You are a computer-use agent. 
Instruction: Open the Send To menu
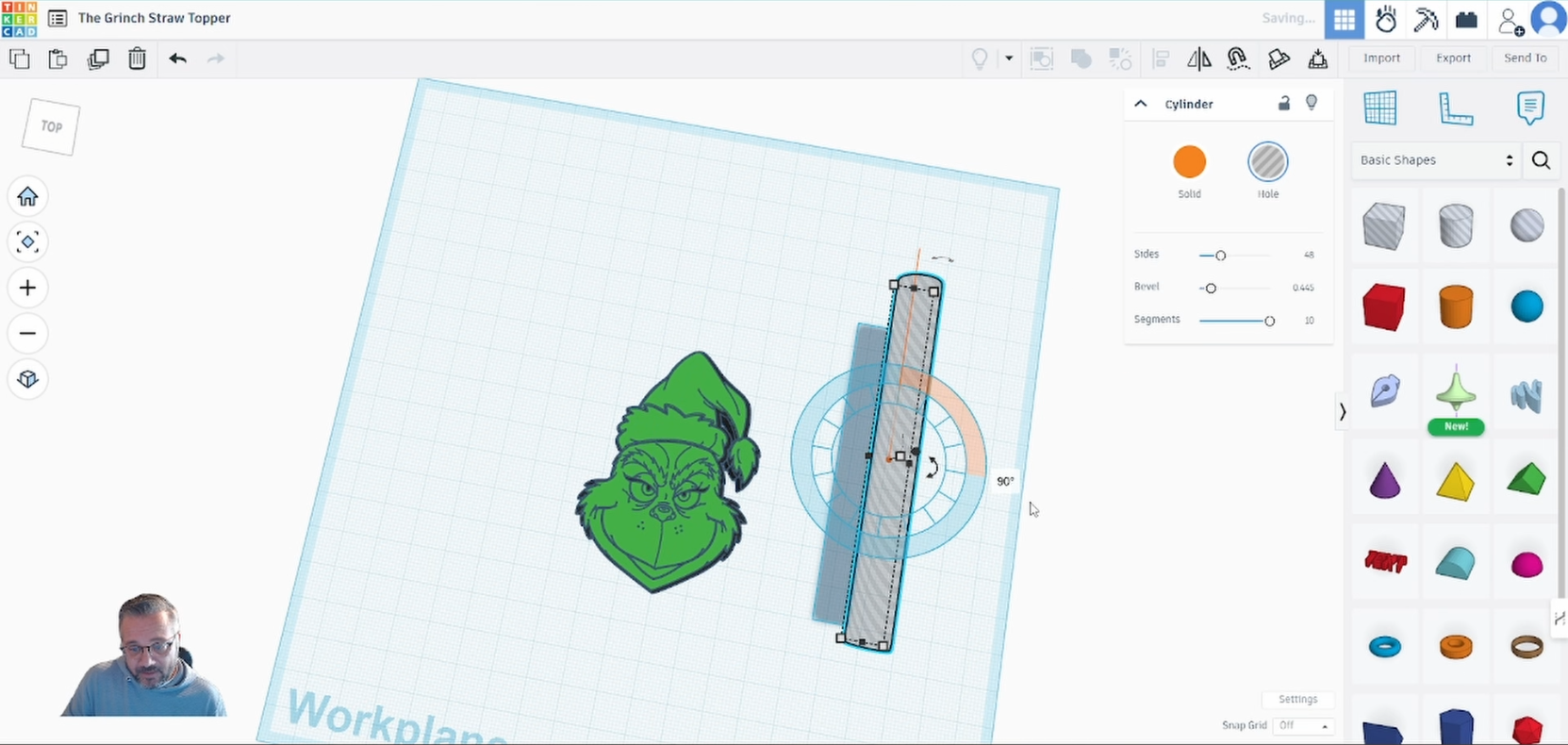tap(1525, 58)
